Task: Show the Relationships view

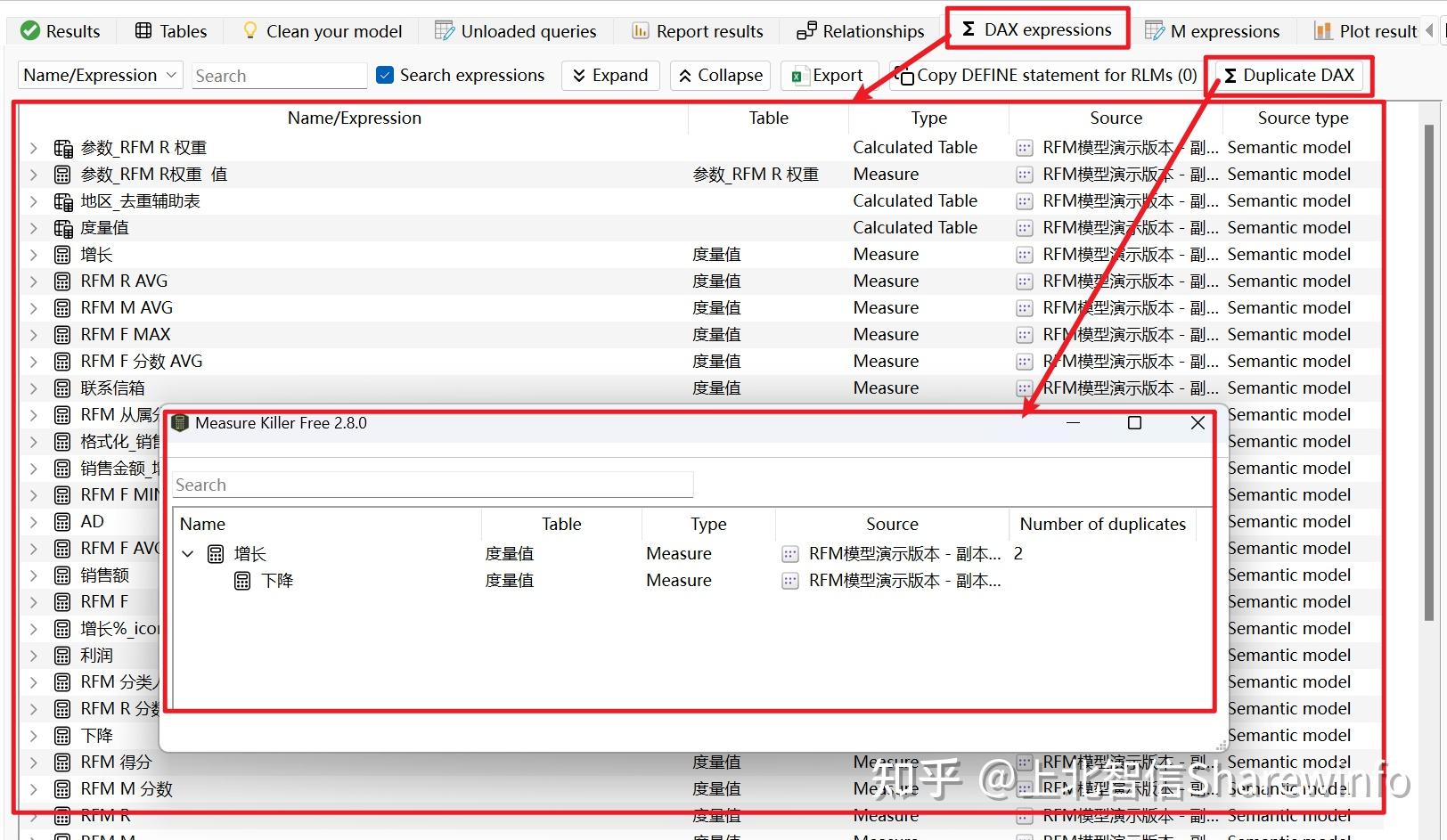Action: point(858,30)
